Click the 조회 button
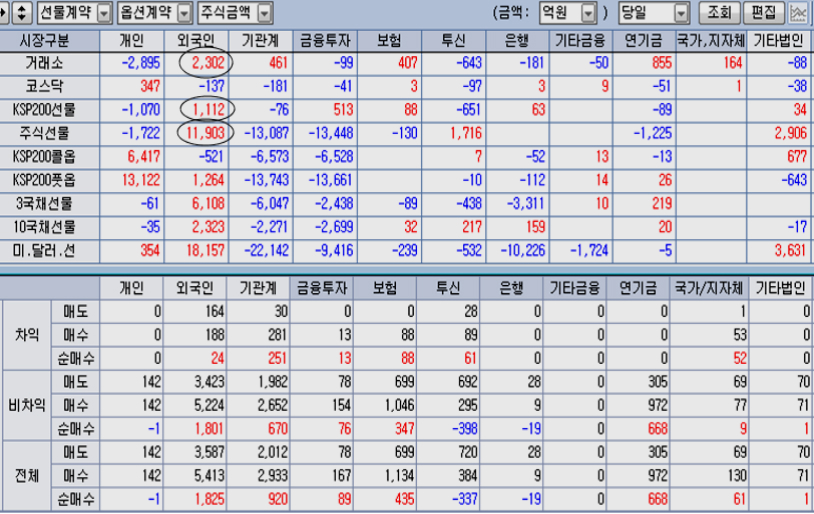The width and height of the screenshot is (814, 514). [718, 13]
